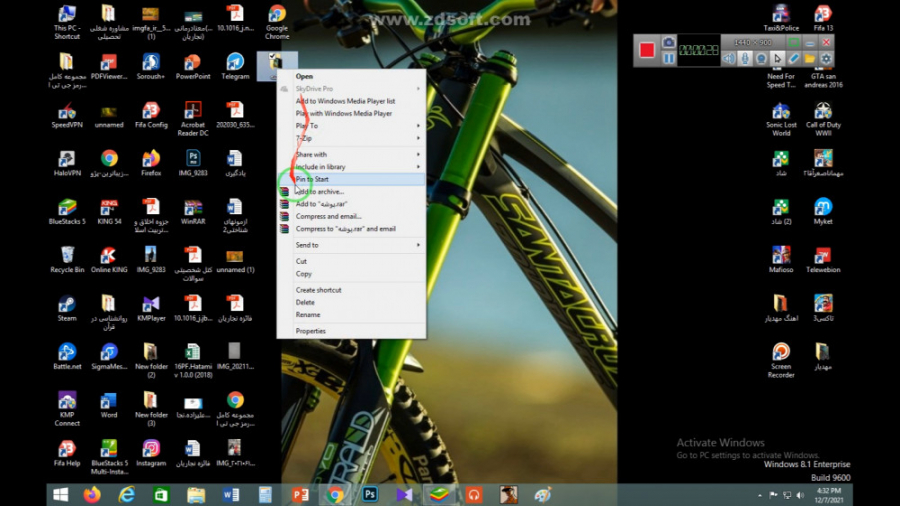Select the Google Chrome desktop shortcut

pos(277,22)
